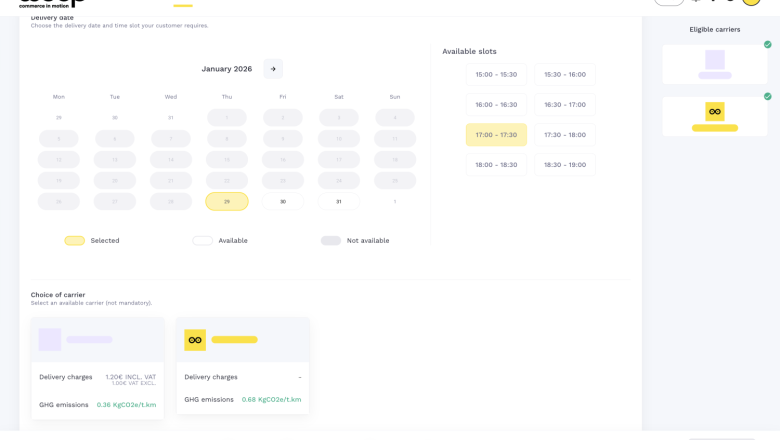
Task: Select the 15:00 - 15:30 time slot
Action: point(496,75)
